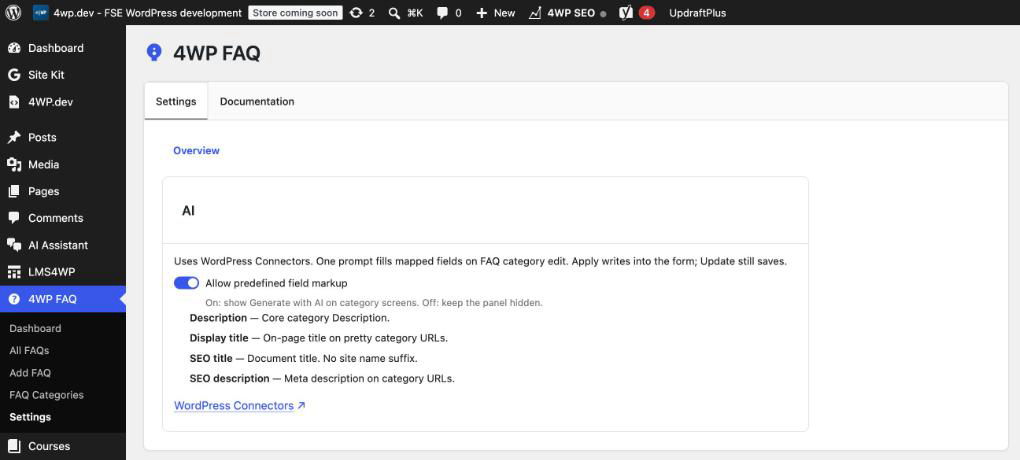Click the updates refresh icon
This screenshot has width=1020, height=460.
tap(356, 12)
